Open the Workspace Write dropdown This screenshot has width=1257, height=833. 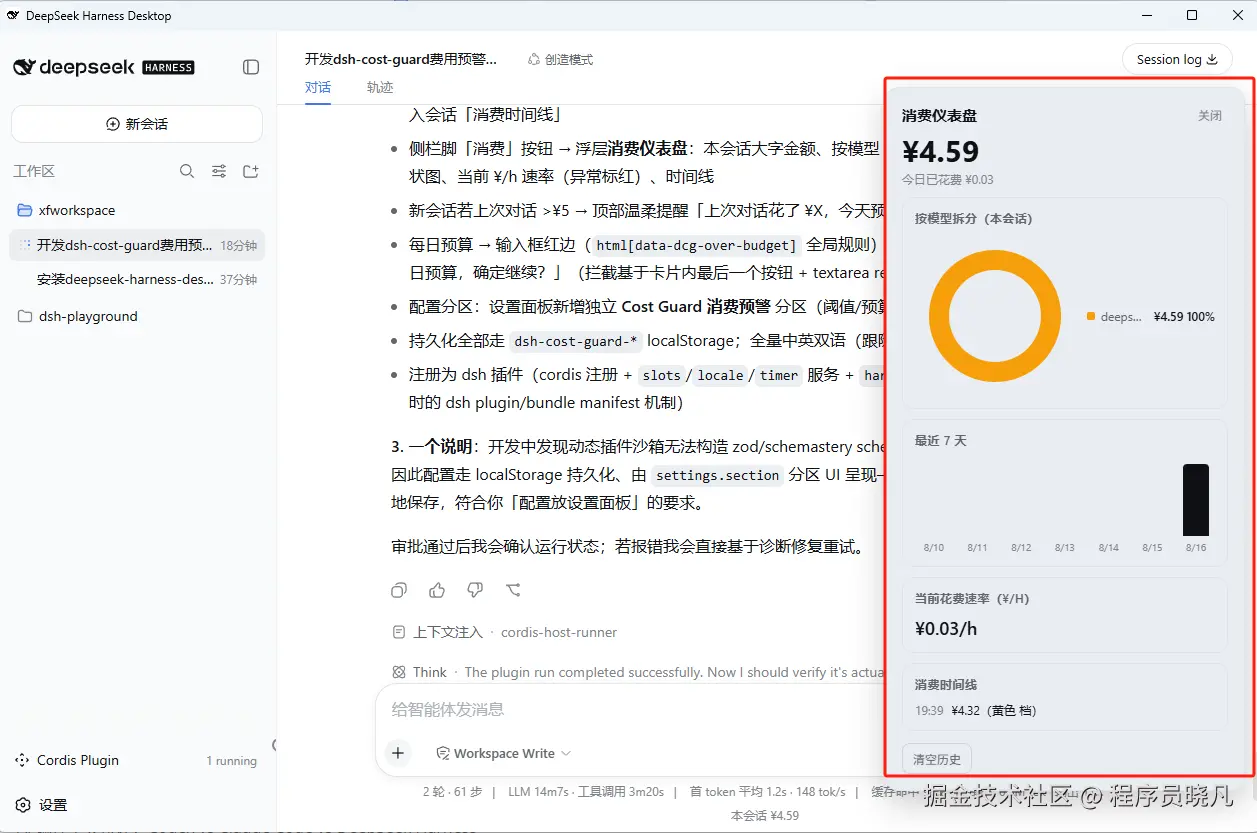click(504, 753)
